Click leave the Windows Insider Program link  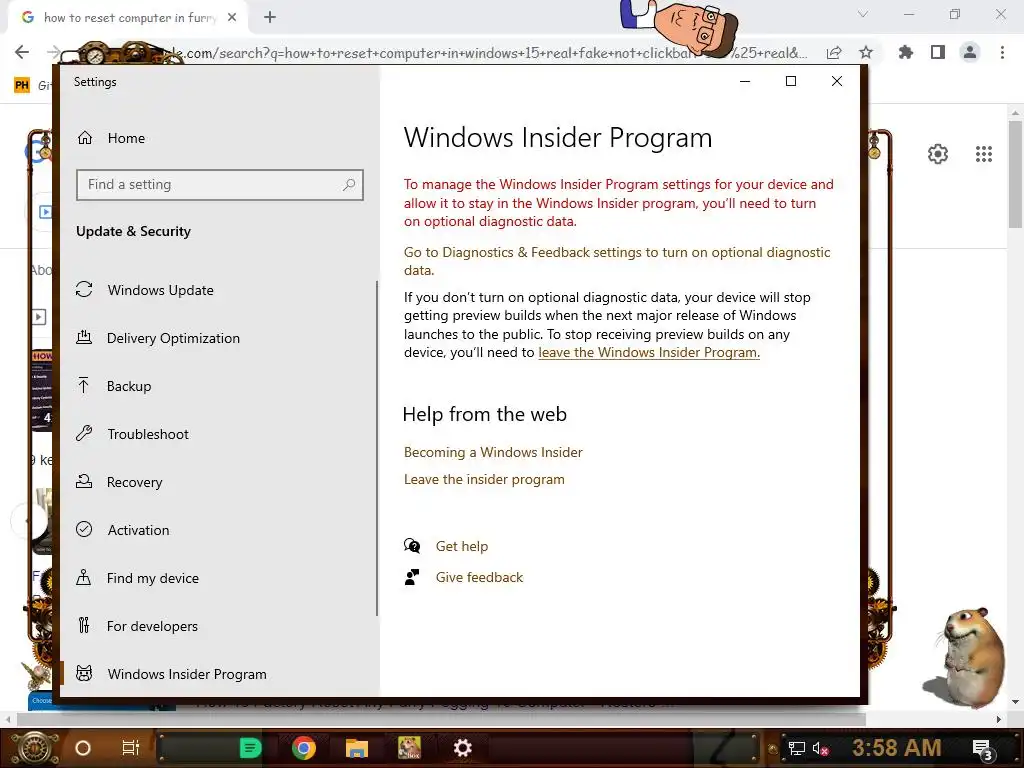pyautogui.click(x=648, y=353)
